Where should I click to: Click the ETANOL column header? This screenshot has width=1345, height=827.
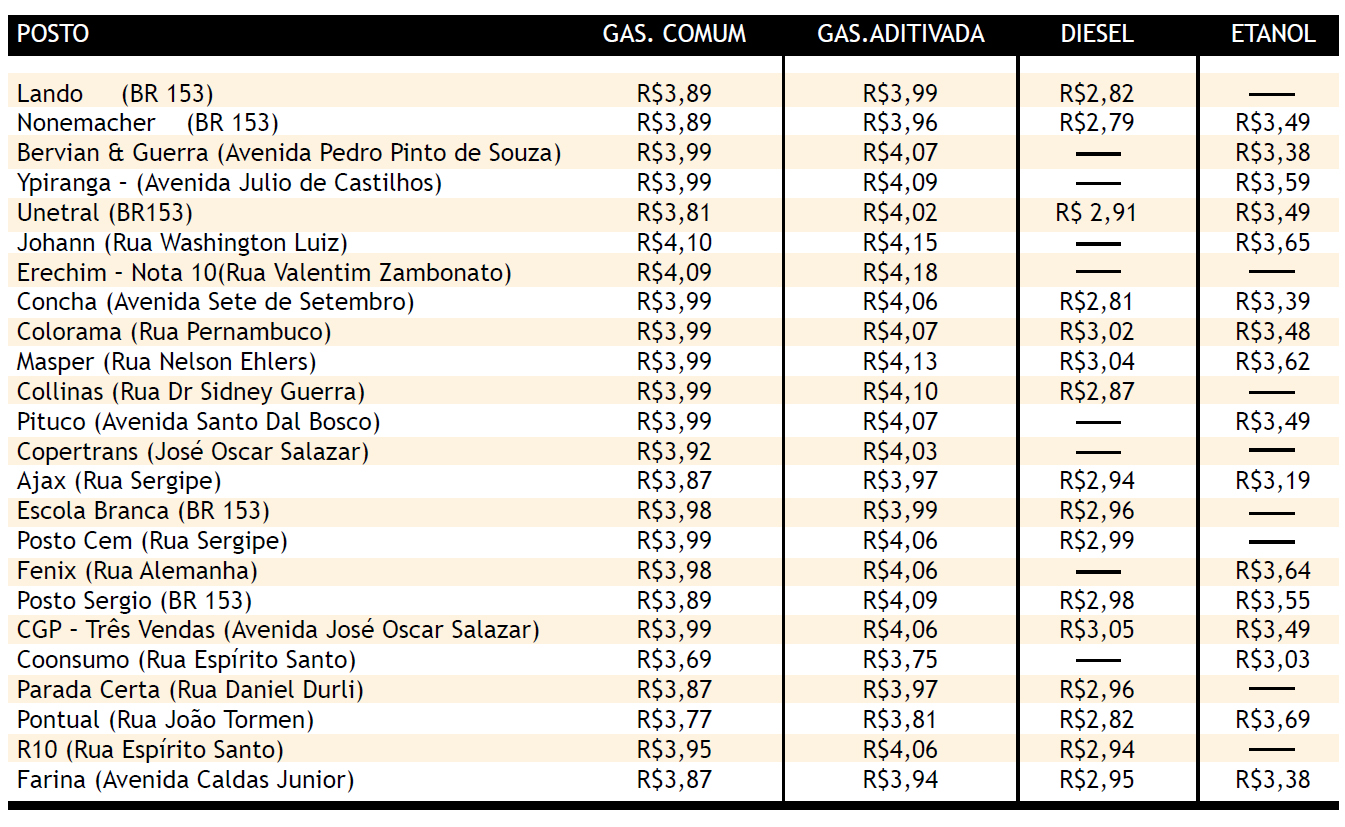pyautogui.click(x=1273, y=34)
